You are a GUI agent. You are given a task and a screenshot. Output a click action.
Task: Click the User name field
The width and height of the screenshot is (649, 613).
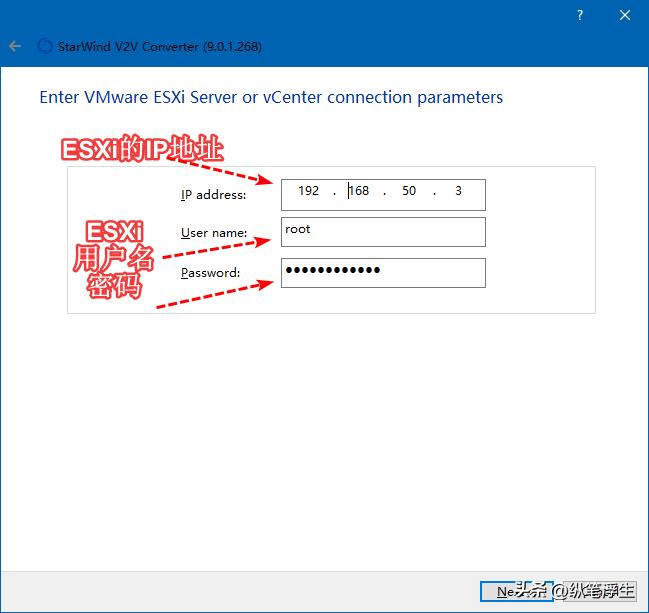(383, 232)
